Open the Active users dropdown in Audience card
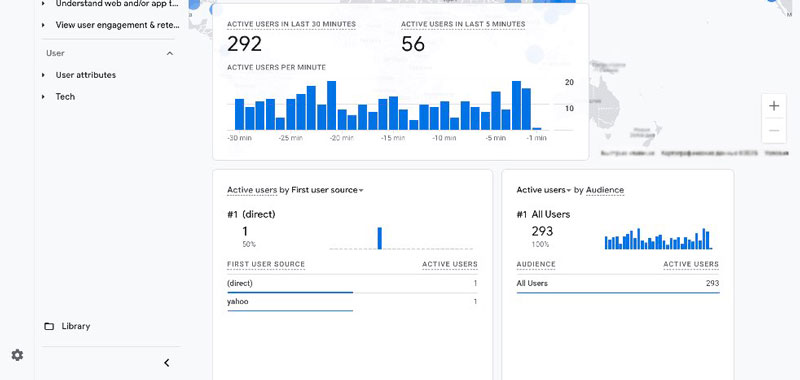The width and height of the screenshot is (800, 380). (x=543, y=190)
